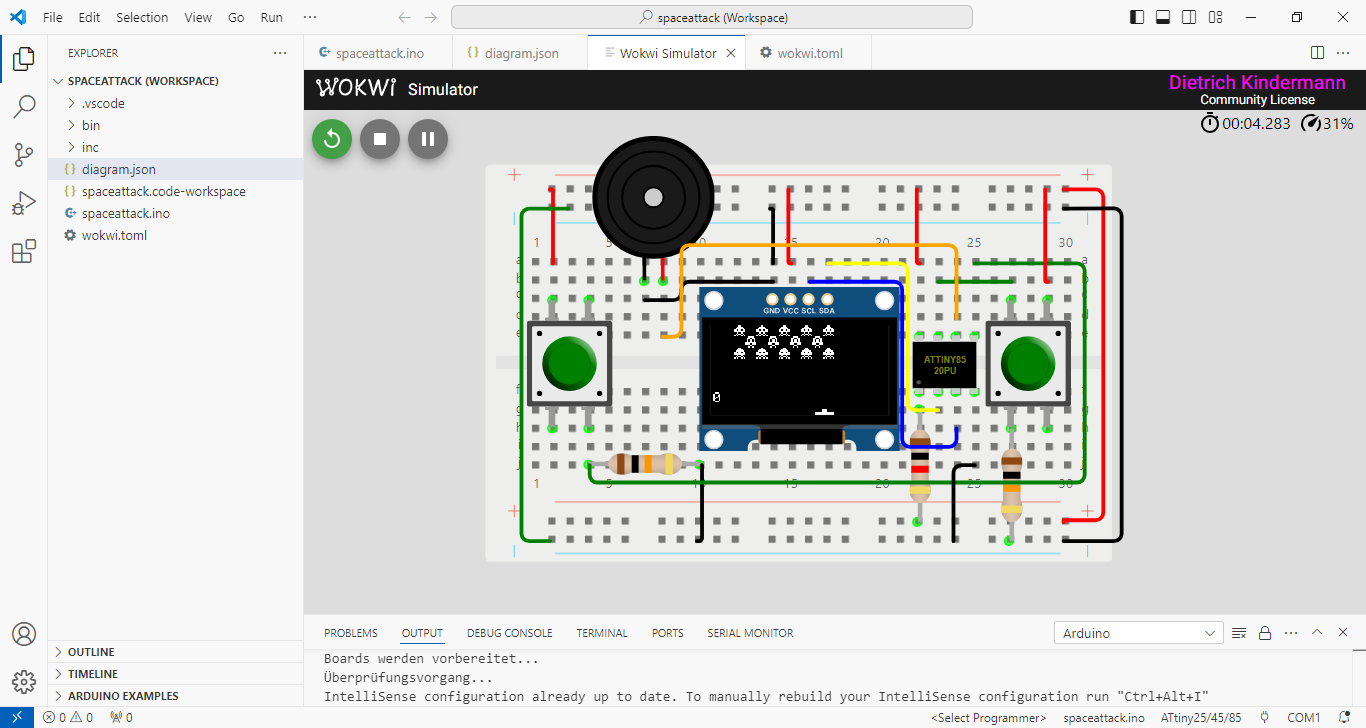This screenshot has width=1366, height=728.
Task: Restart the Wokwi simulation
Action: point(332,139)
